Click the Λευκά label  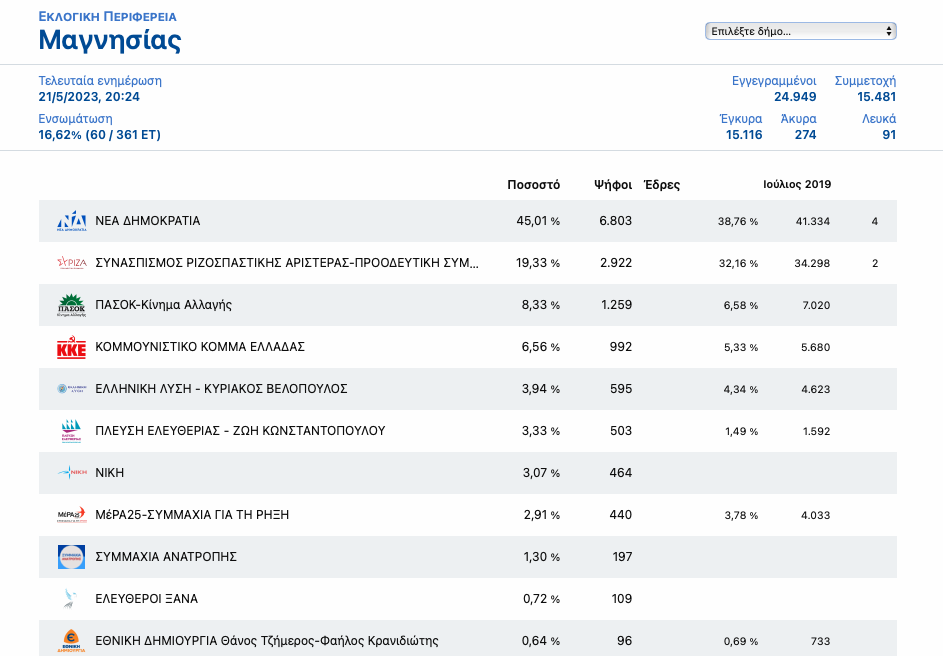[879, 118]
